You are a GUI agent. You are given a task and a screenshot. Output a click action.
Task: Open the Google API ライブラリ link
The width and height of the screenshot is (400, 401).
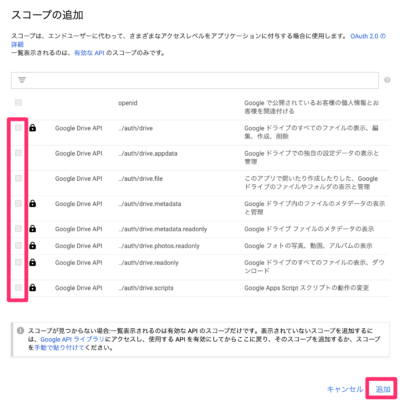tap(72, 339)
